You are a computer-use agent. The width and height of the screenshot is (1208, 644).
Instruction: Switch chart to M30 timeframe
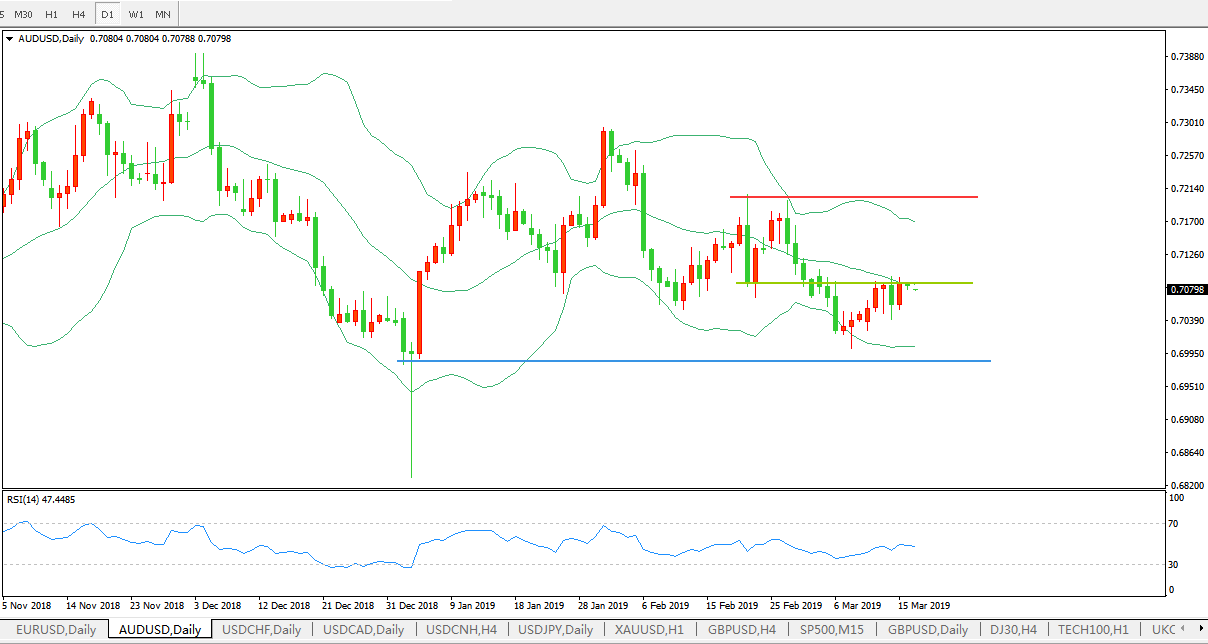[24, 14]
